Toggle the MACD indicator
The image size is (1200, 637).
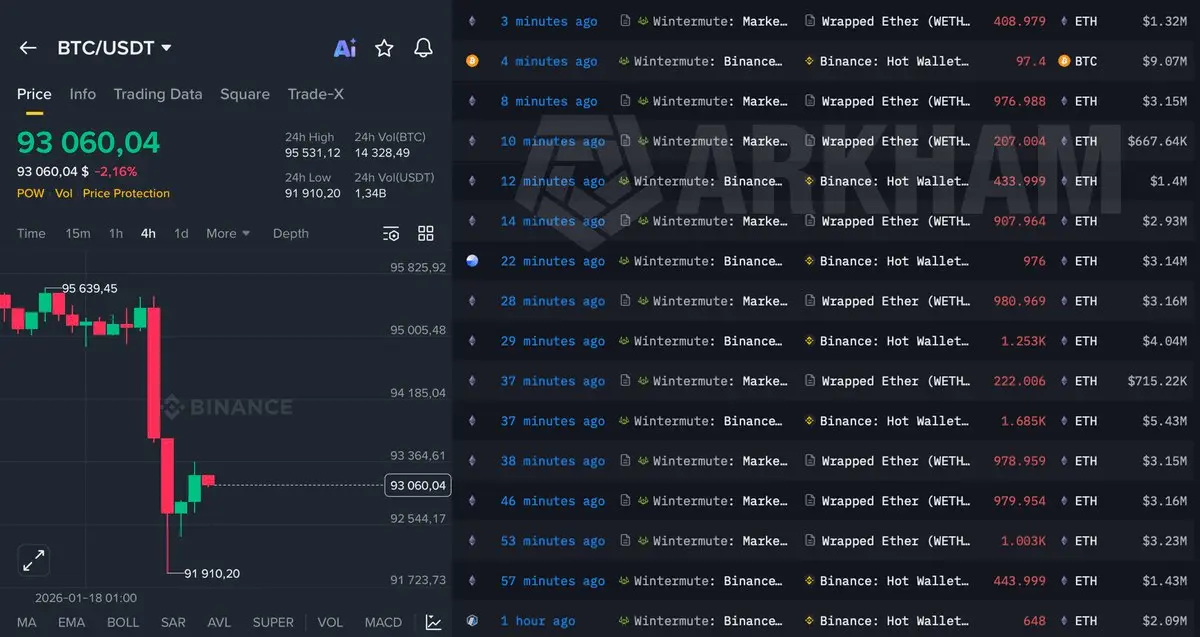383,622
